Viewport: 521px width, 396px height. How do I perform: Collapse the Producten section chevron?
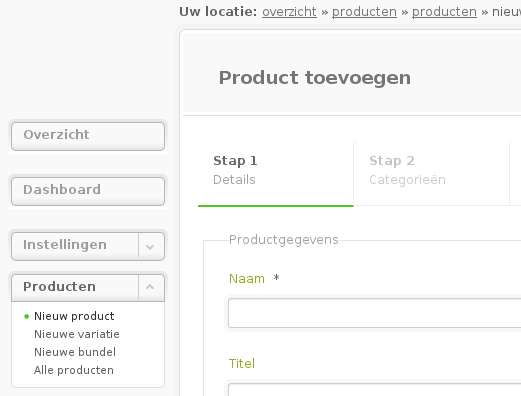pyautogui.click(x=151, y=287)
